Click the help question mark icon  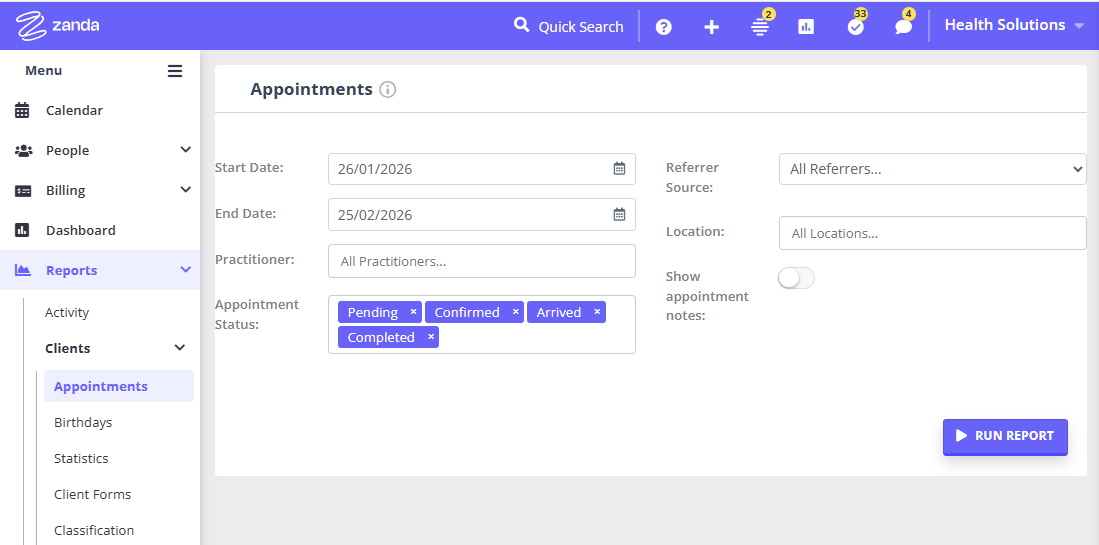(x=663, y=27)
